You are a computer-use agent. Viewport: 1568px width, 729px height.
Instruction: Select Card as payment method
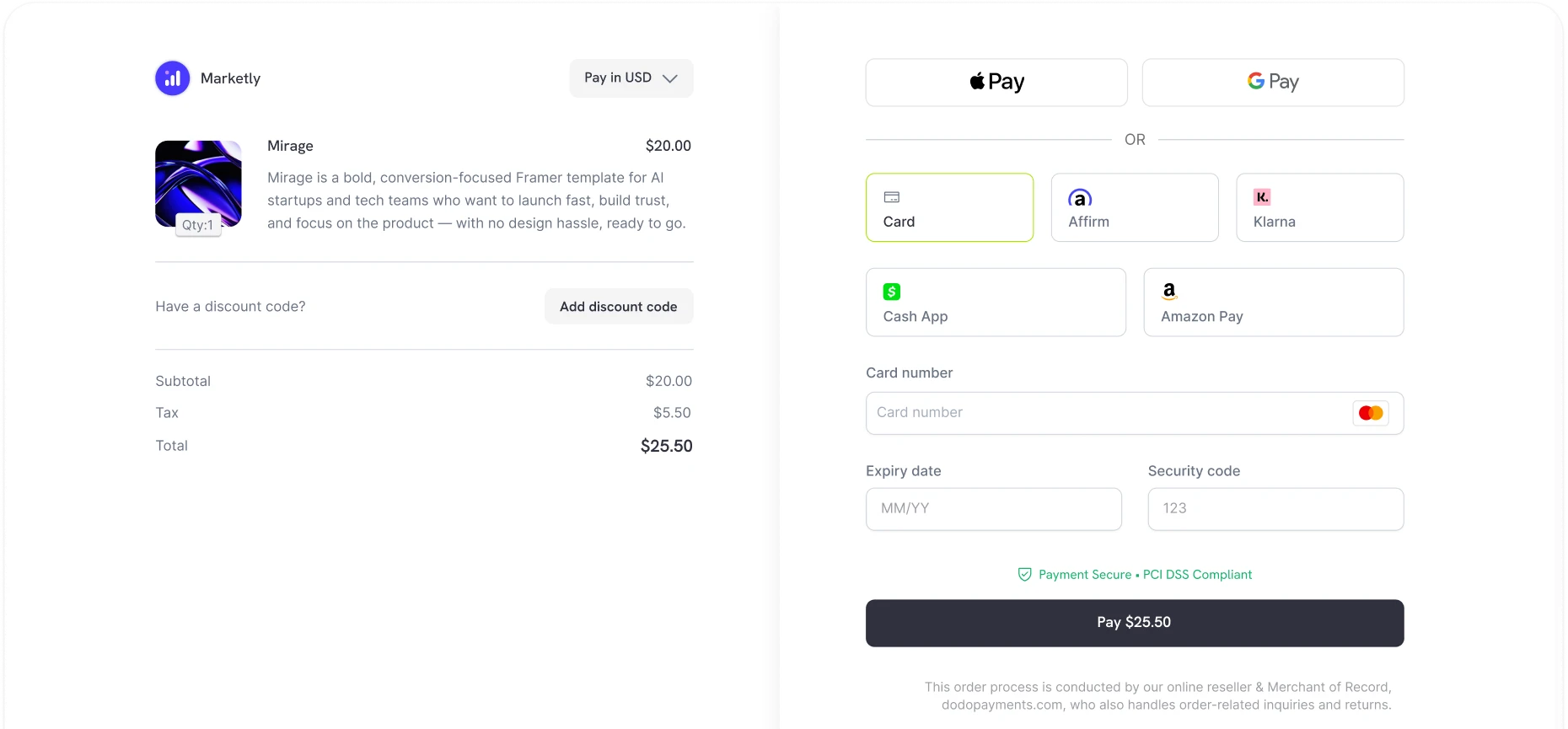(x=949, y=208)
